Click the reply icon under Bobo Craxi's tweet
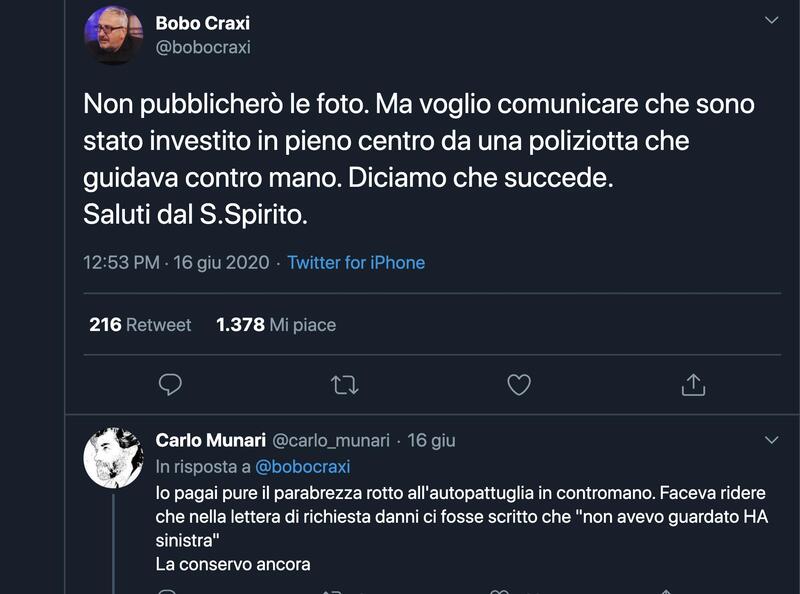Screen dimensions: 800x594 (x=170, y=384)
